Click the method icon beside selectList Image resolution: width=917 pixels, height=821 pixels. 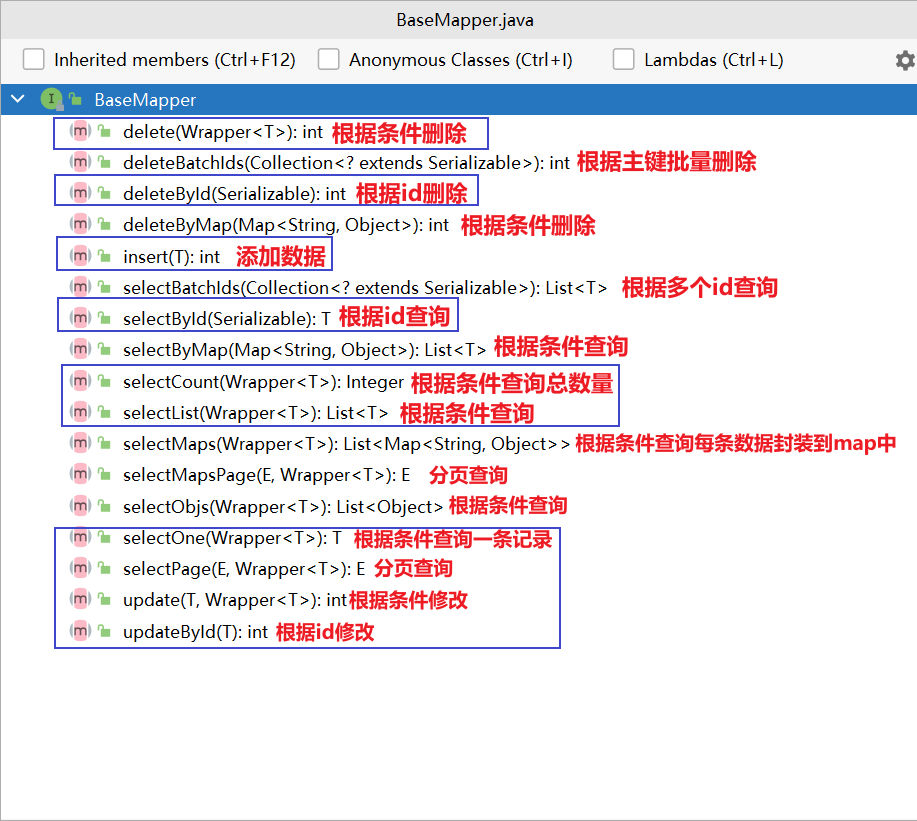tap(80, 412)
